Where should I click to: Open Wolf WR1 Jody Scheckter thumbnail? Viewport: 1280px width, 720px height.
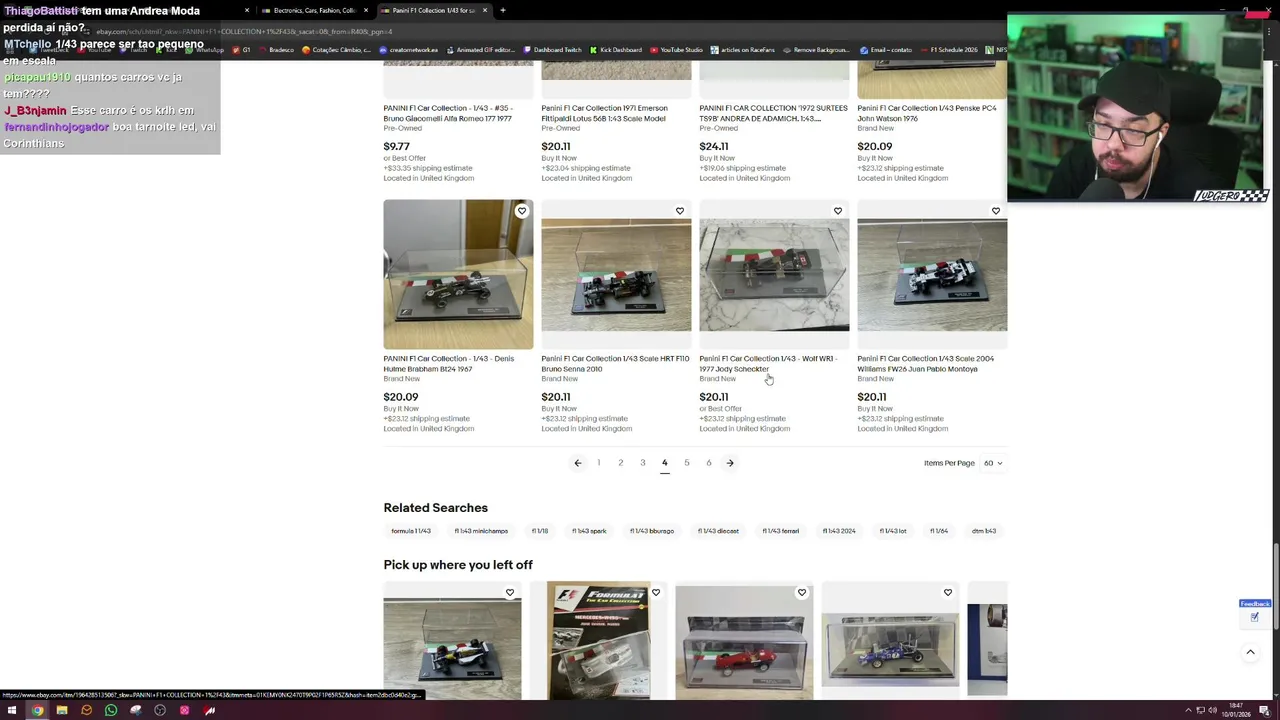[x=774, y=274]
